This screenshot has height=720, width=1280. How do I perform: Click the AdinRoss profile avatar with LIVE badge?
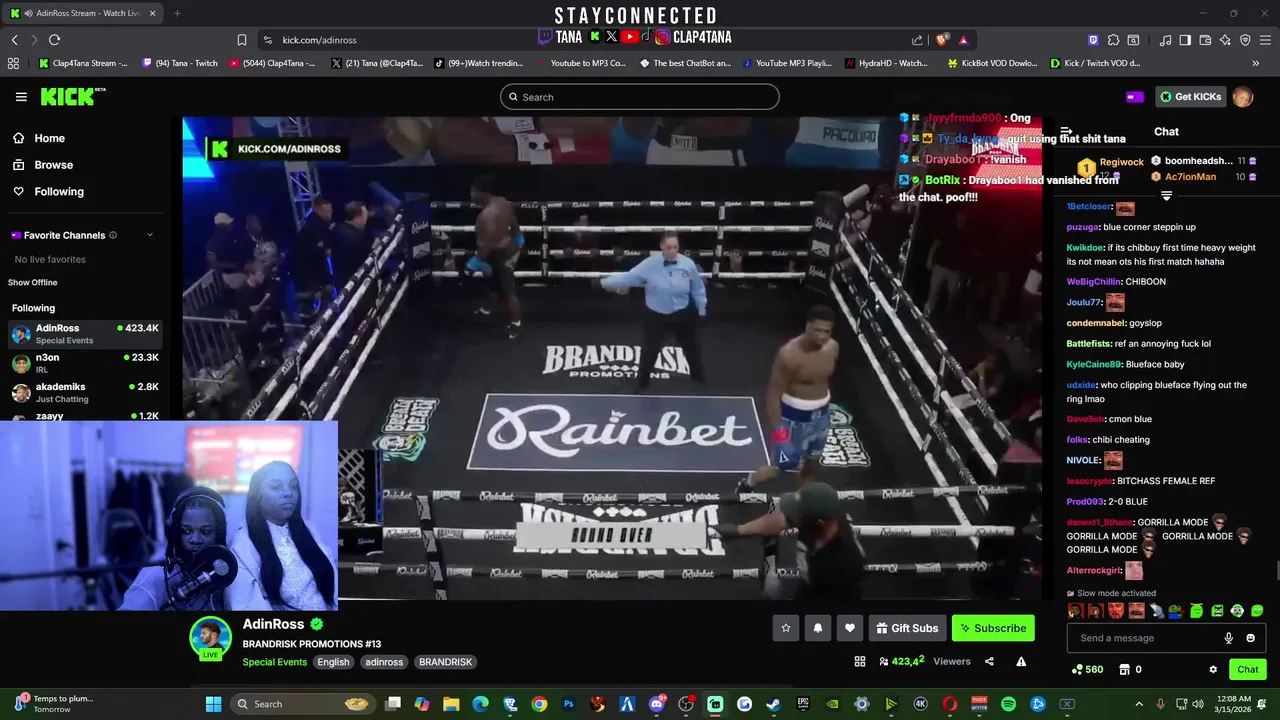(210, 638)
